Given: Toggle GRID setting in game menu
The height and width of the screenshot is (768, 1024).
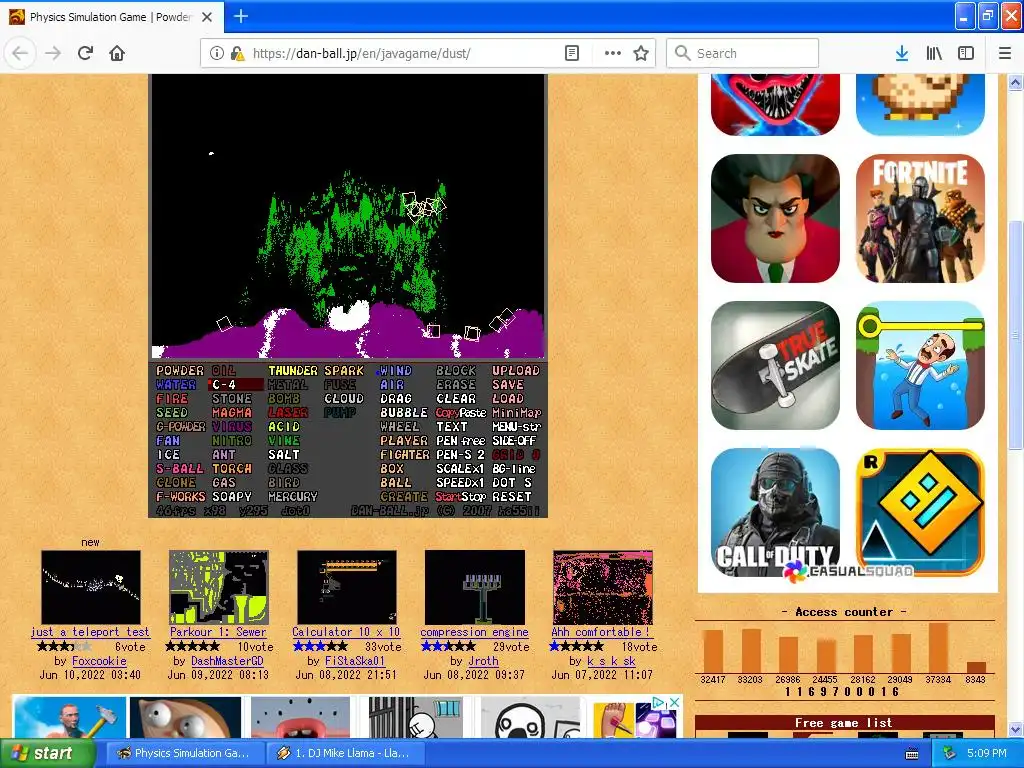Looking at the screenshot, I should 516,455.
